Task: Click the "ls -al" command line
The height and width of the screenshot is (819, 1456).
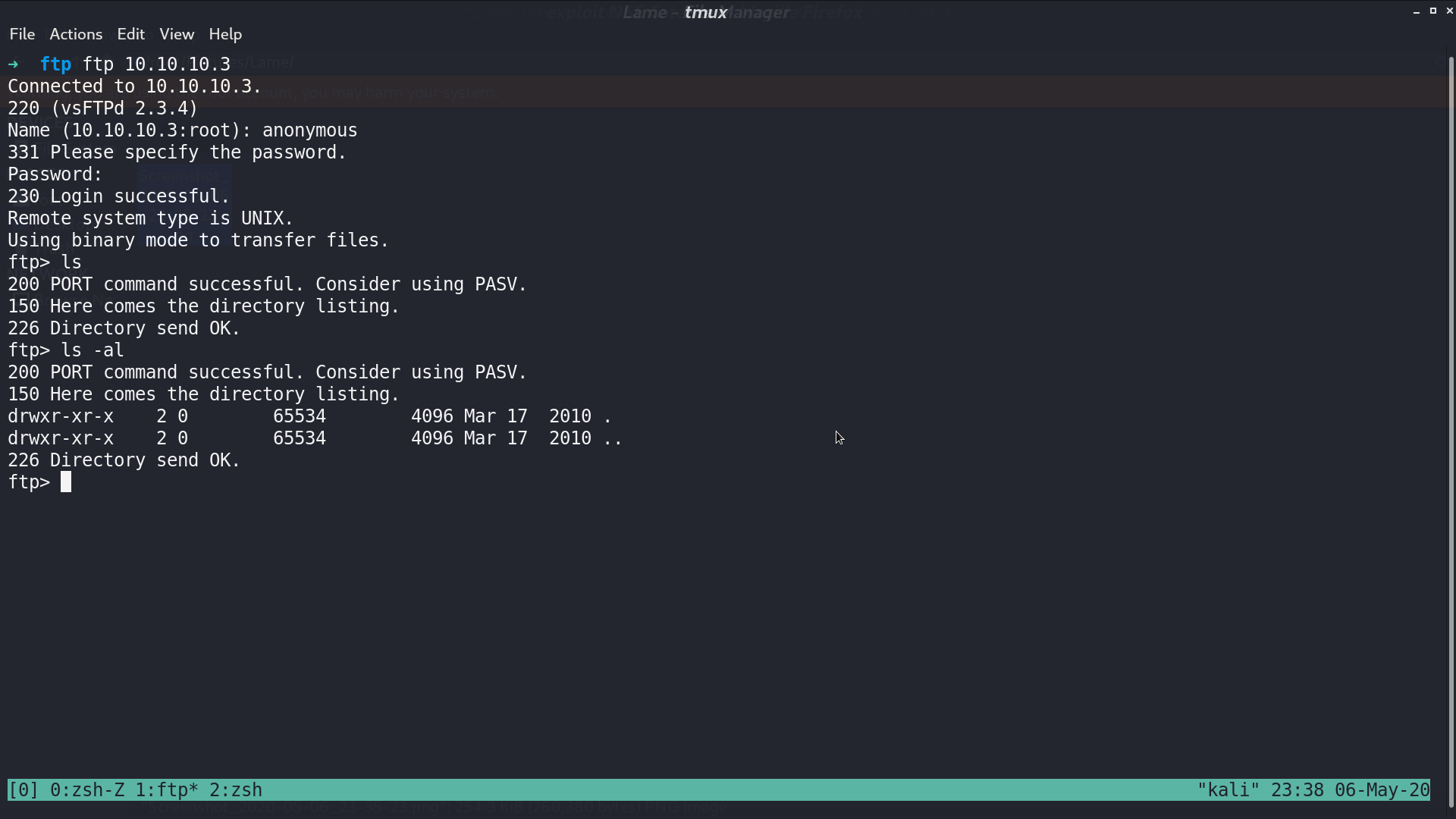Action: [66, 350]
